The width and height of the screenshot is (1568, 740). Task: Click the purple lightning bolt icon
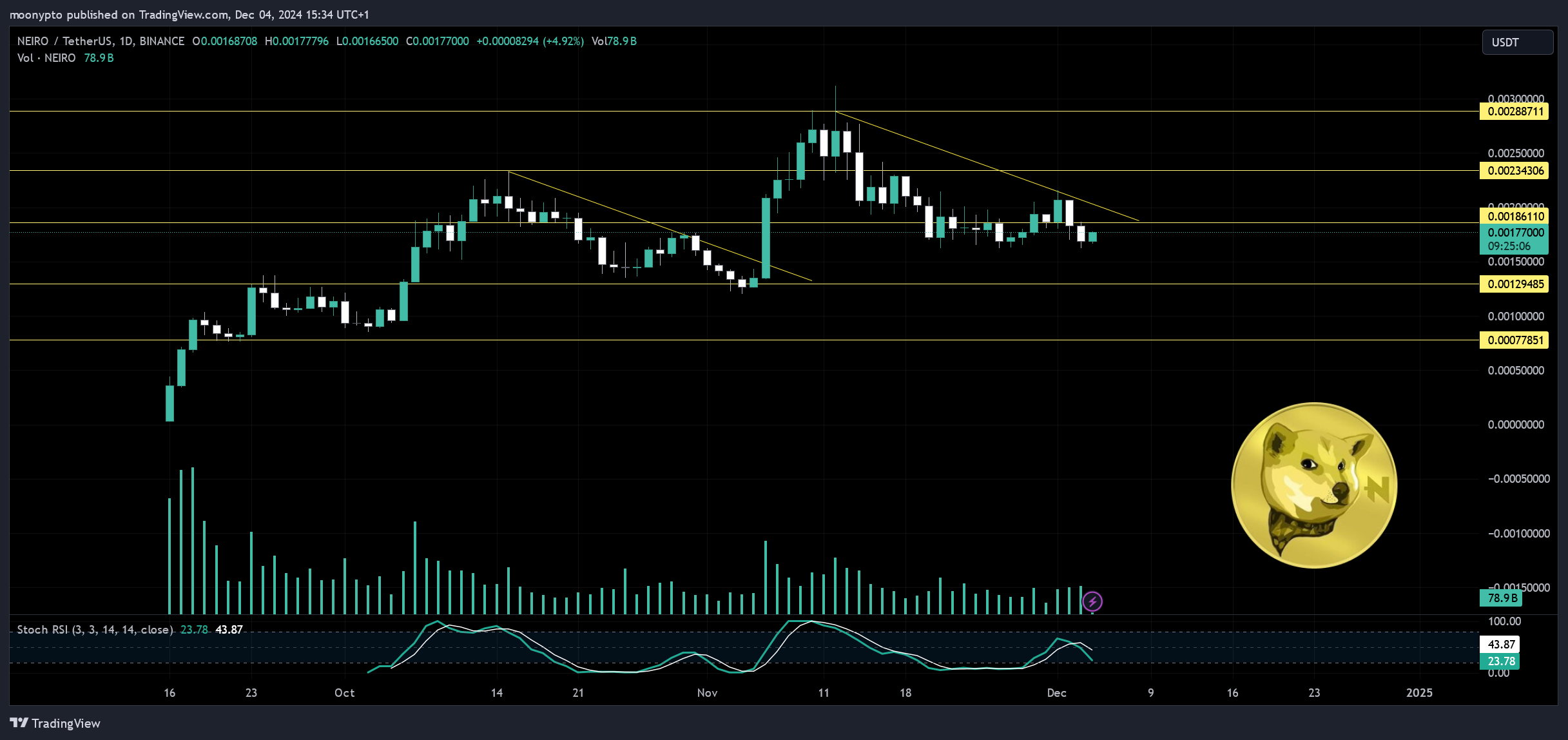[1092, 601]
